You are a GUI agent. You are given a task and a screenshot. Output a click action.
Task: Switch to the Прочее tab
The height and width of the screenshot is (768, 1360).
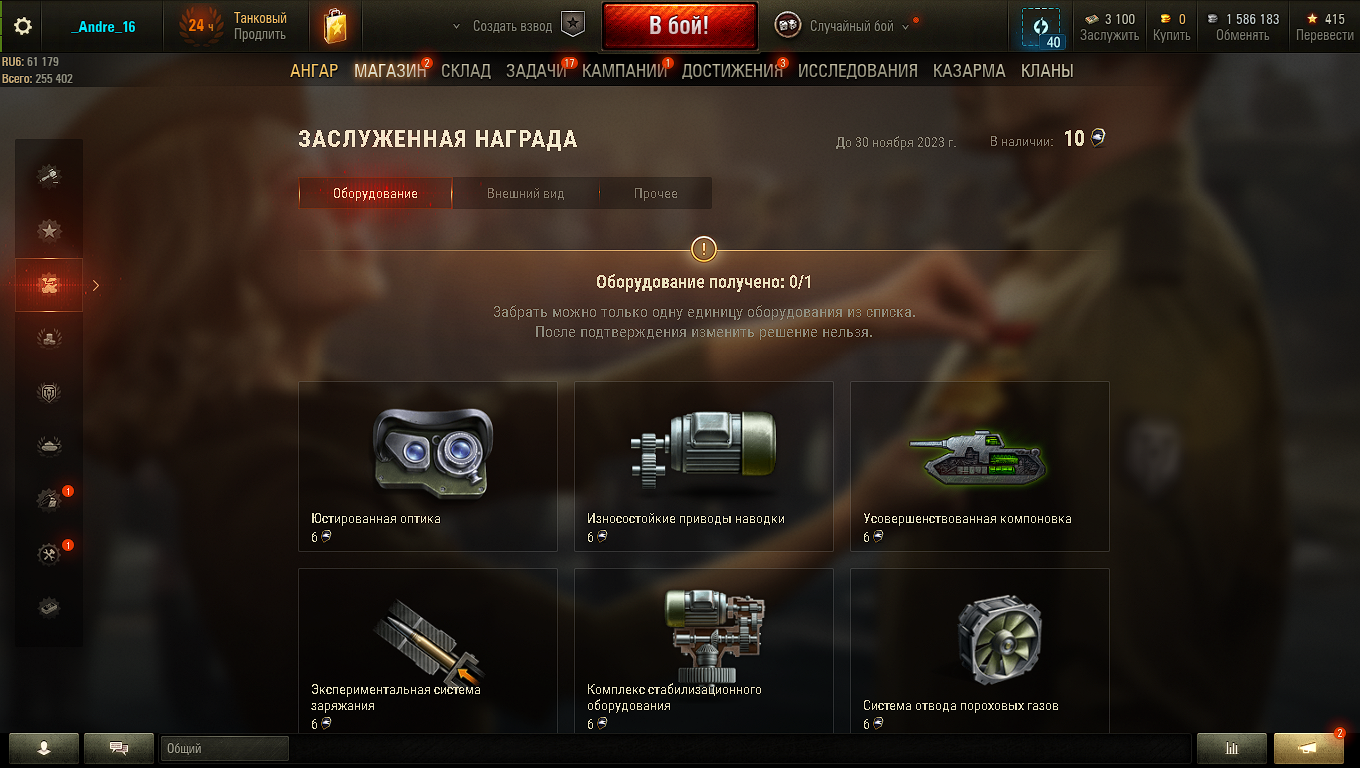click(x=656, y=194)
